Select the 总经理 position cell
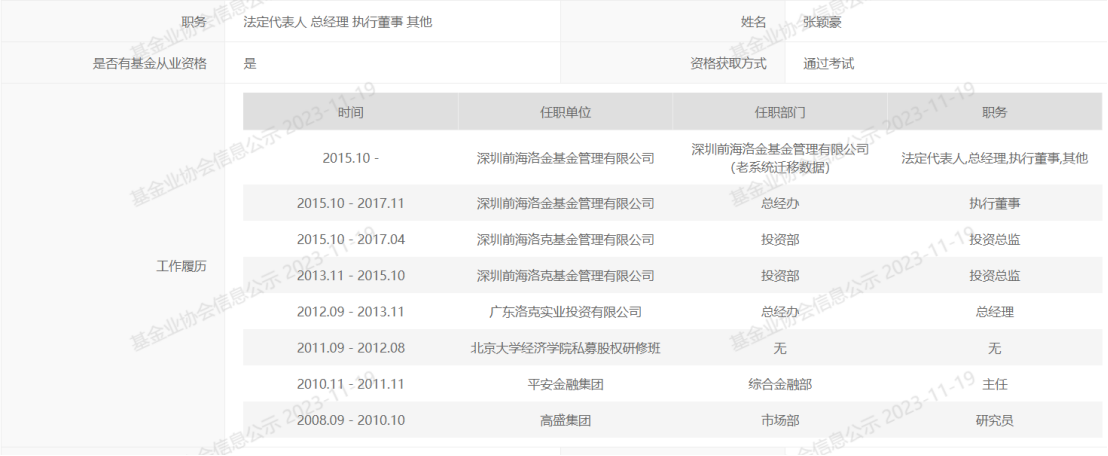The height and width of the screenshot is (456, 1108). tap(995, 312)
